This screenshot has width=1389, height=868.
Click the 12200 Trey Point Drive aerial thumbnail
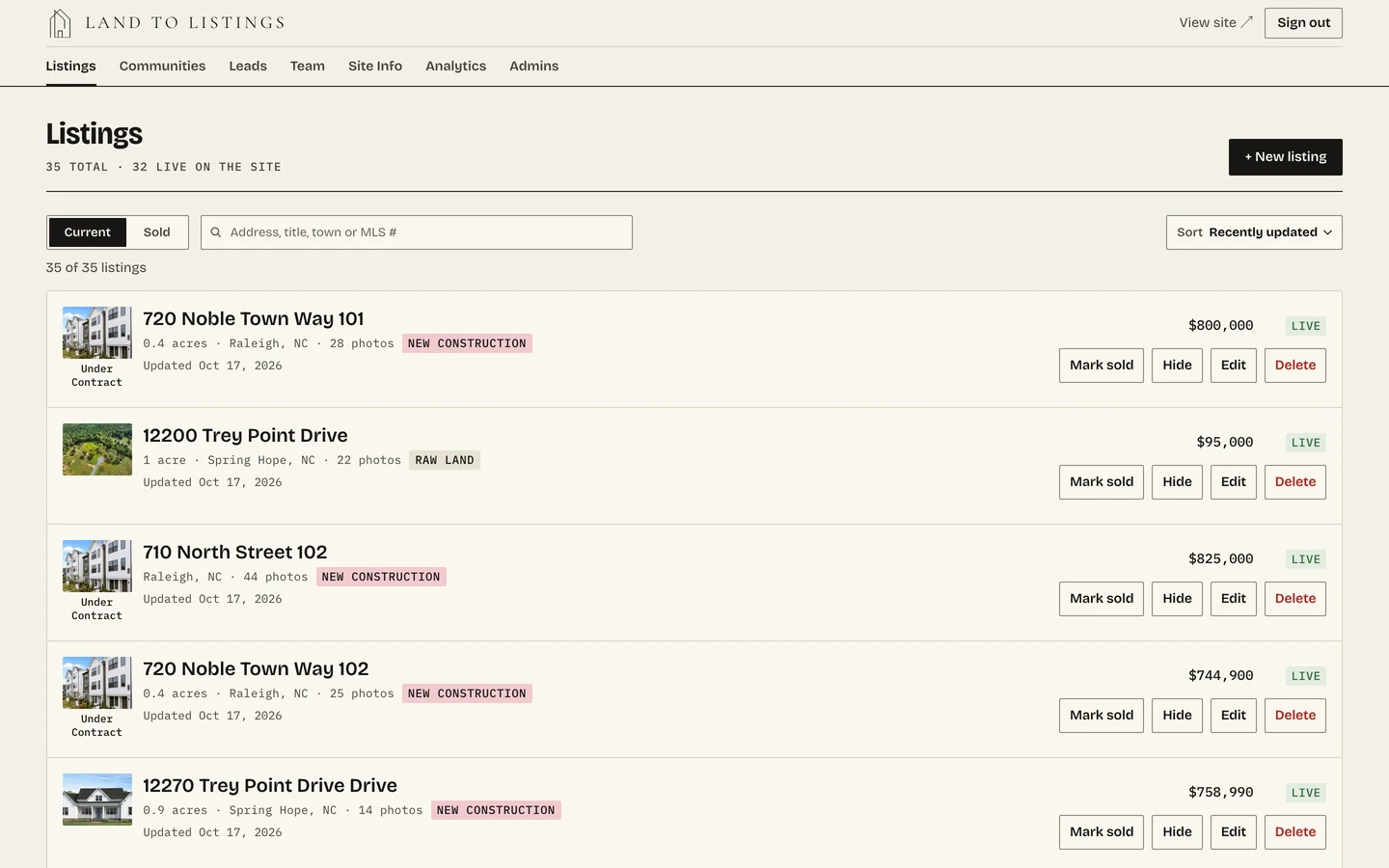pos(97,449)
